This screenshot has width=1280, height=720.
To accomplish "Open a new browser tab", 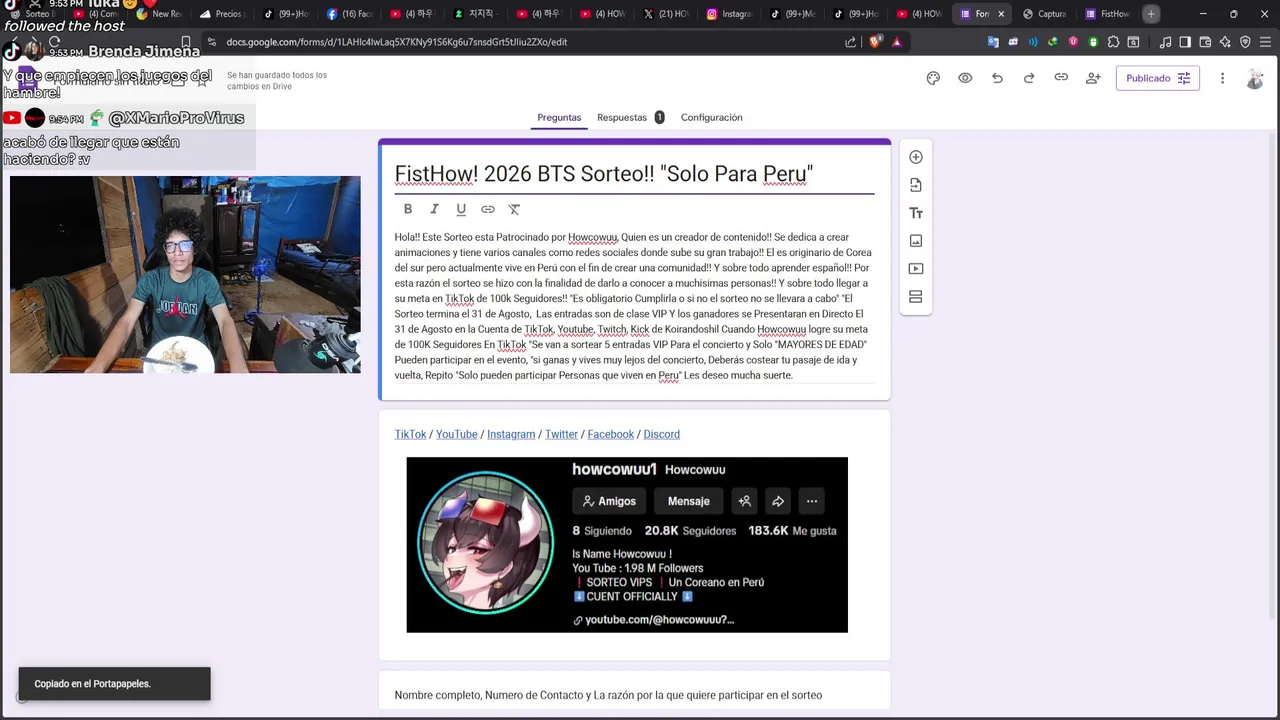I will tap(1151, 14).
